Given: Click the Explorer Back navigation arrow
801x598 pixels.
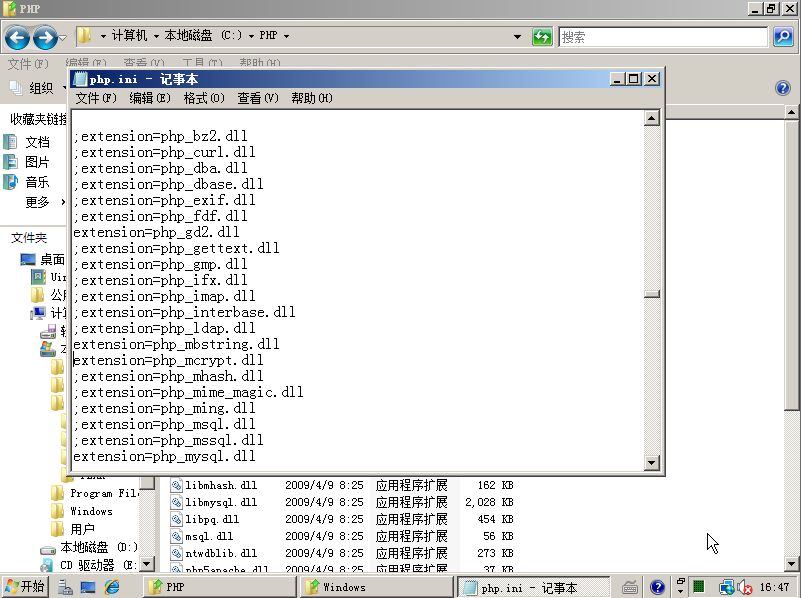Looking at the screenshot, I should [17, 37].
